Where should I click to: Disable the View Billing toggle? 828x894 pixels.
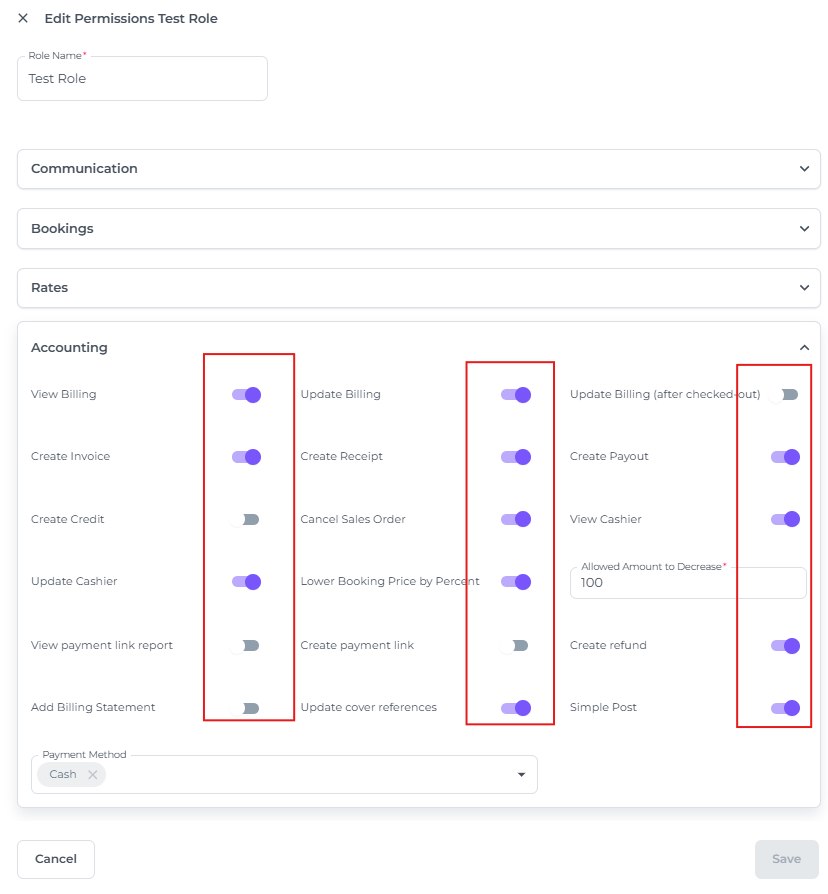[246, 395]
